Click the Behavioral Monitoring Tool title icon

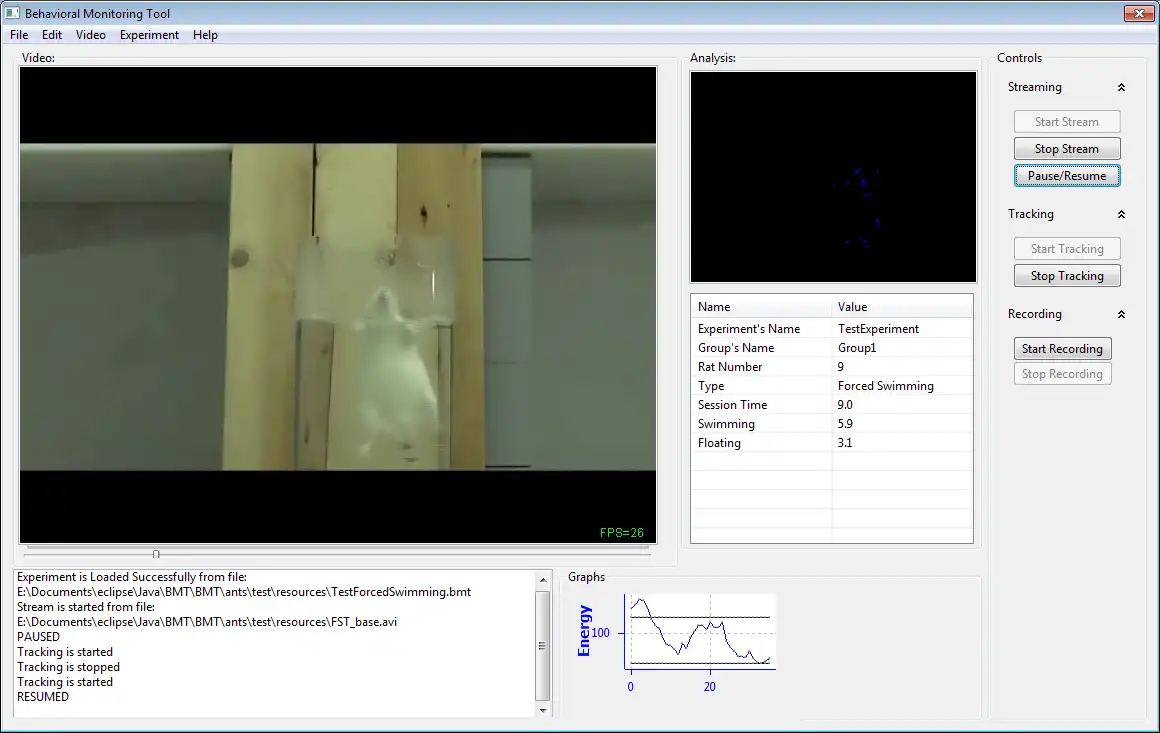tap(12, 13)
